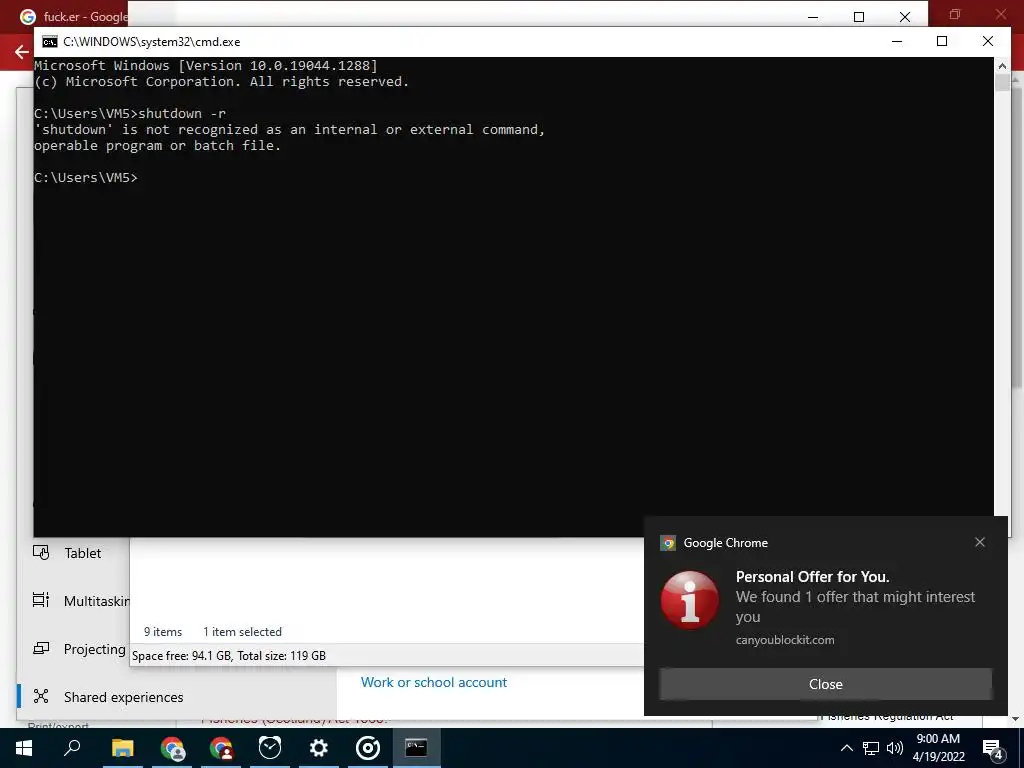Screen dimensions: 1024x768
Task: Select the Chrome tab with Google favicon
Action: coord(73,16)
